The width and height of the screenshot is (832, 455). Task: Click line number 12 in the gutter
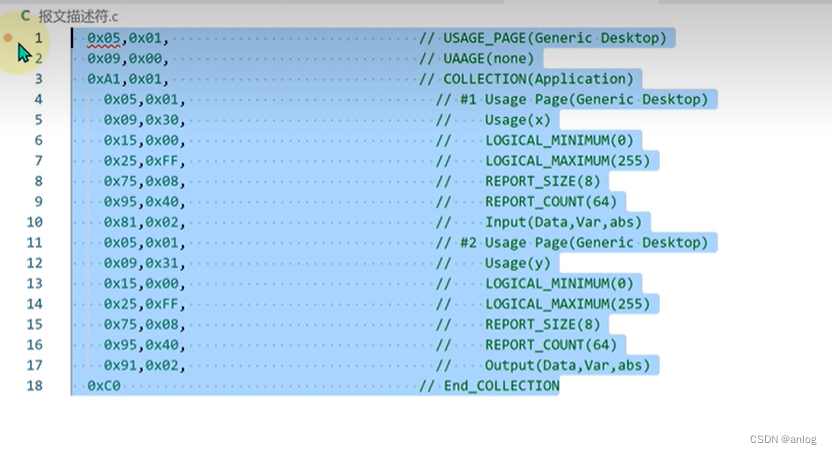click(x=35, y=263)
